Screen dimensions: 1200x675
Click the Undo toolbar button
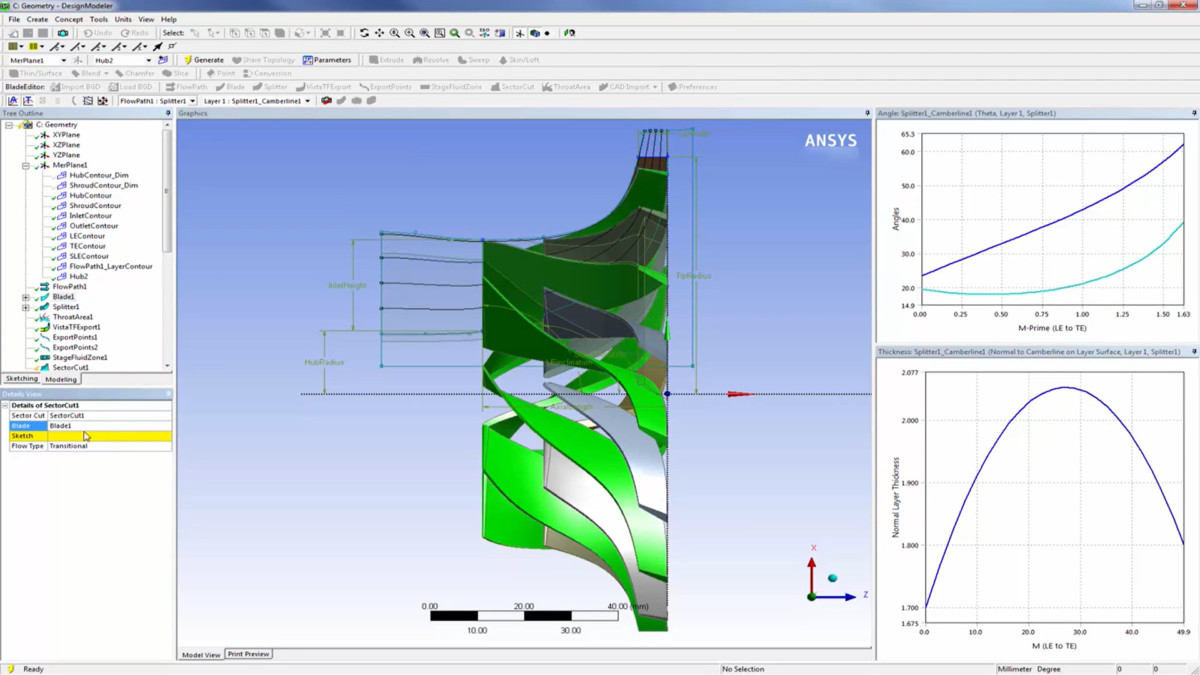point(97,33)
